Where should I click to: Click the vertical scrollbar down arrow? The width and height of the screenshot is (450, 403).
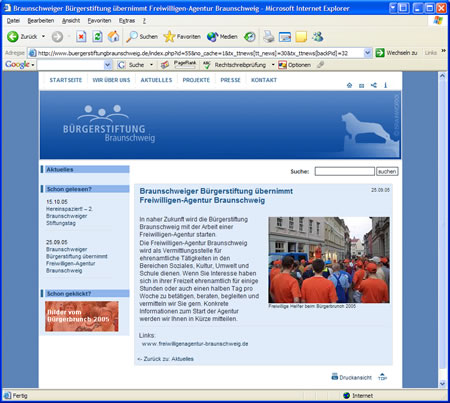click(x=442, y=384)
